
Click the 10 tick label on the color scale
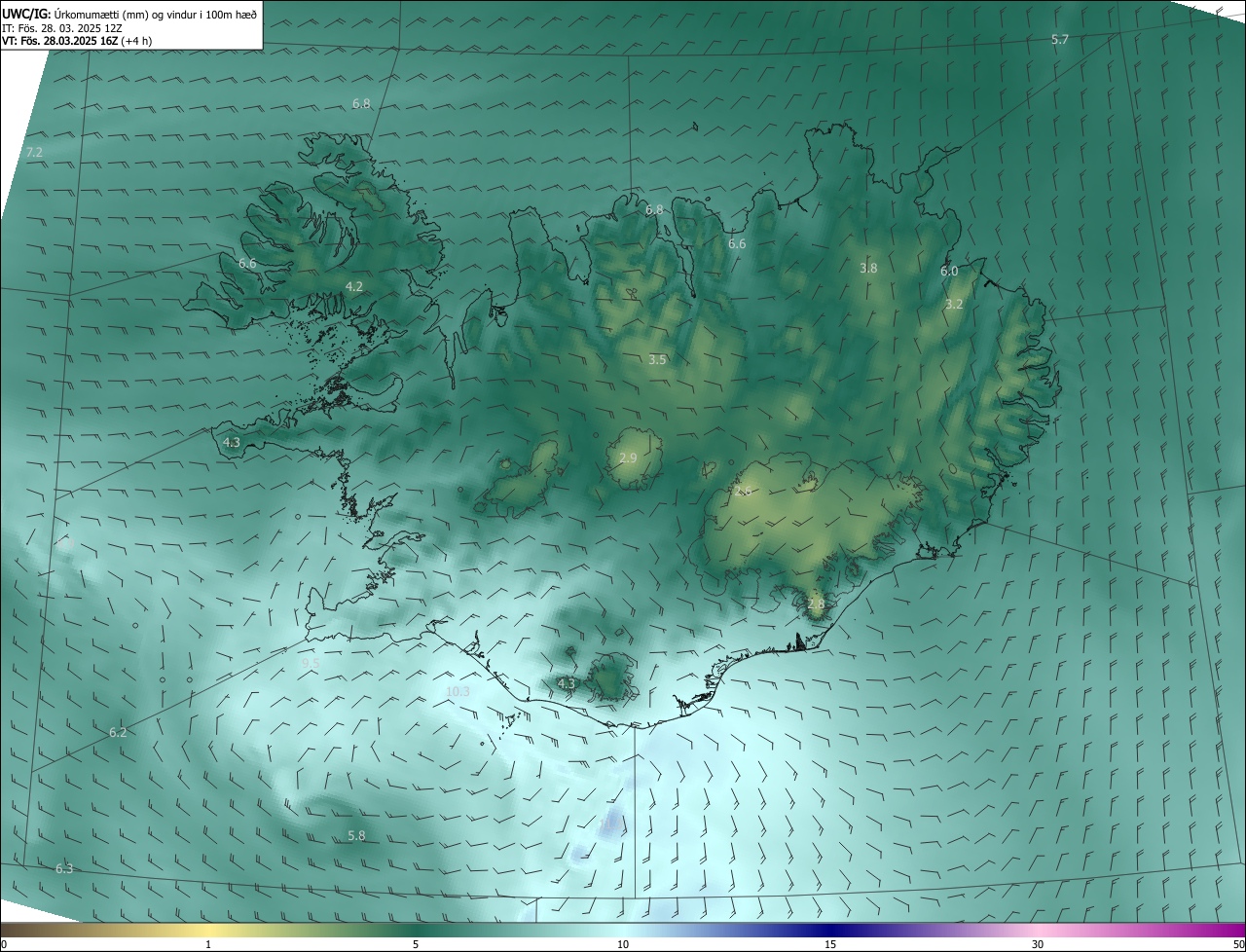(623, 944)
